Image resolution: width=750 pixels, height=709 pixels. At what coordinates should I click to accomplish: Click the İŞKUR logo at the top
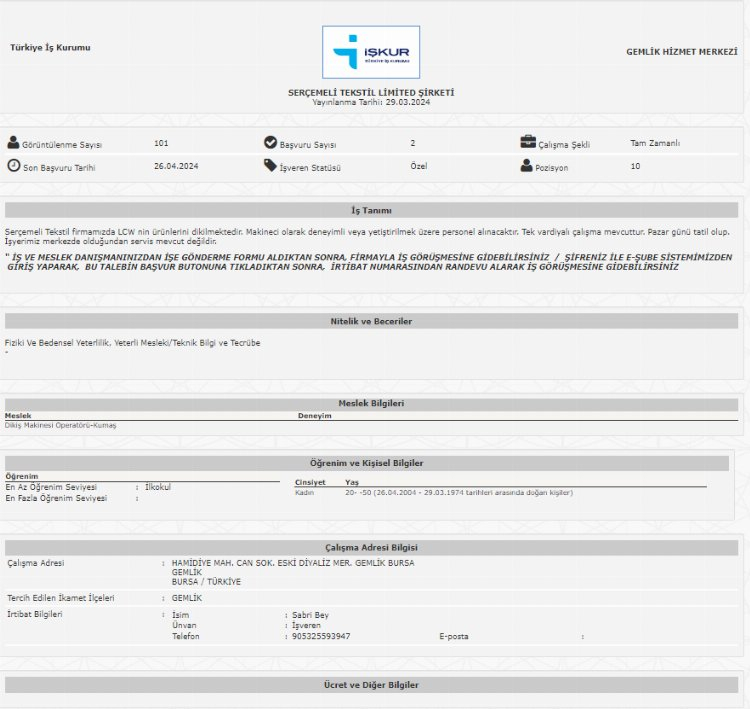[x=371, y=52]
